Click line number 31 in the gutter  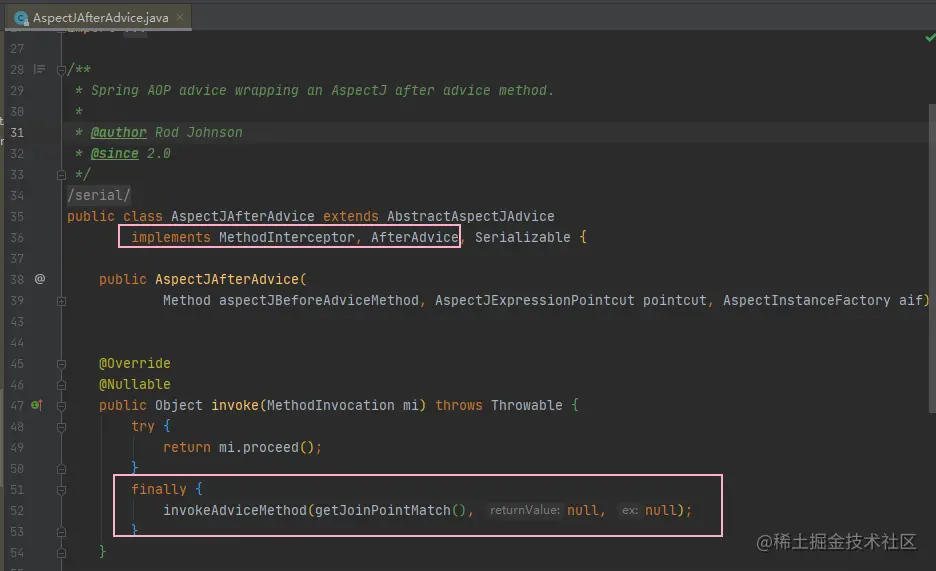point(17,132)
